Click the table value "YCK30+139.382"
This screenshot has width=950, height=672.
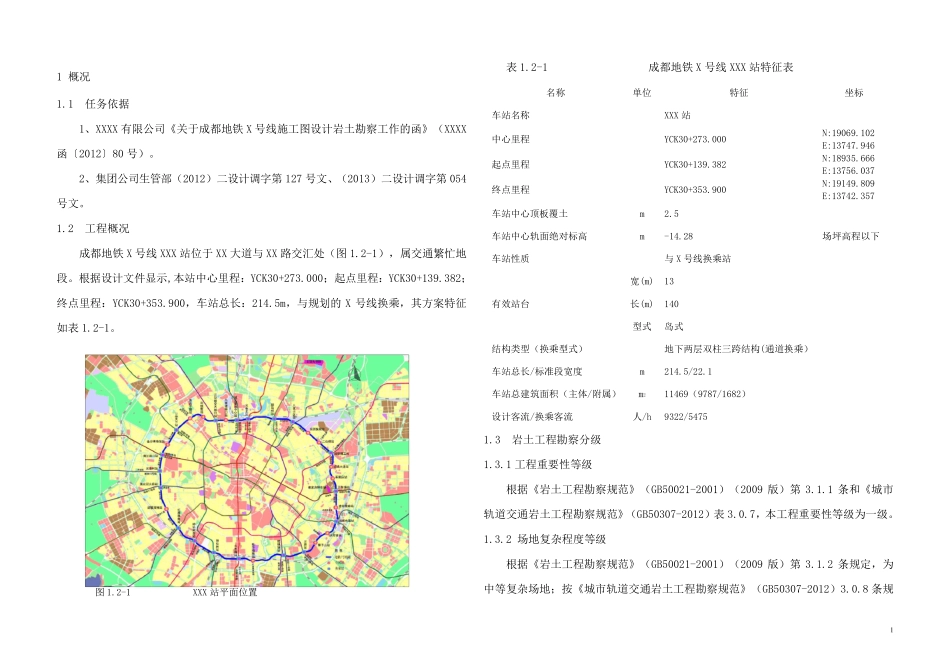[x=695, y=164]
